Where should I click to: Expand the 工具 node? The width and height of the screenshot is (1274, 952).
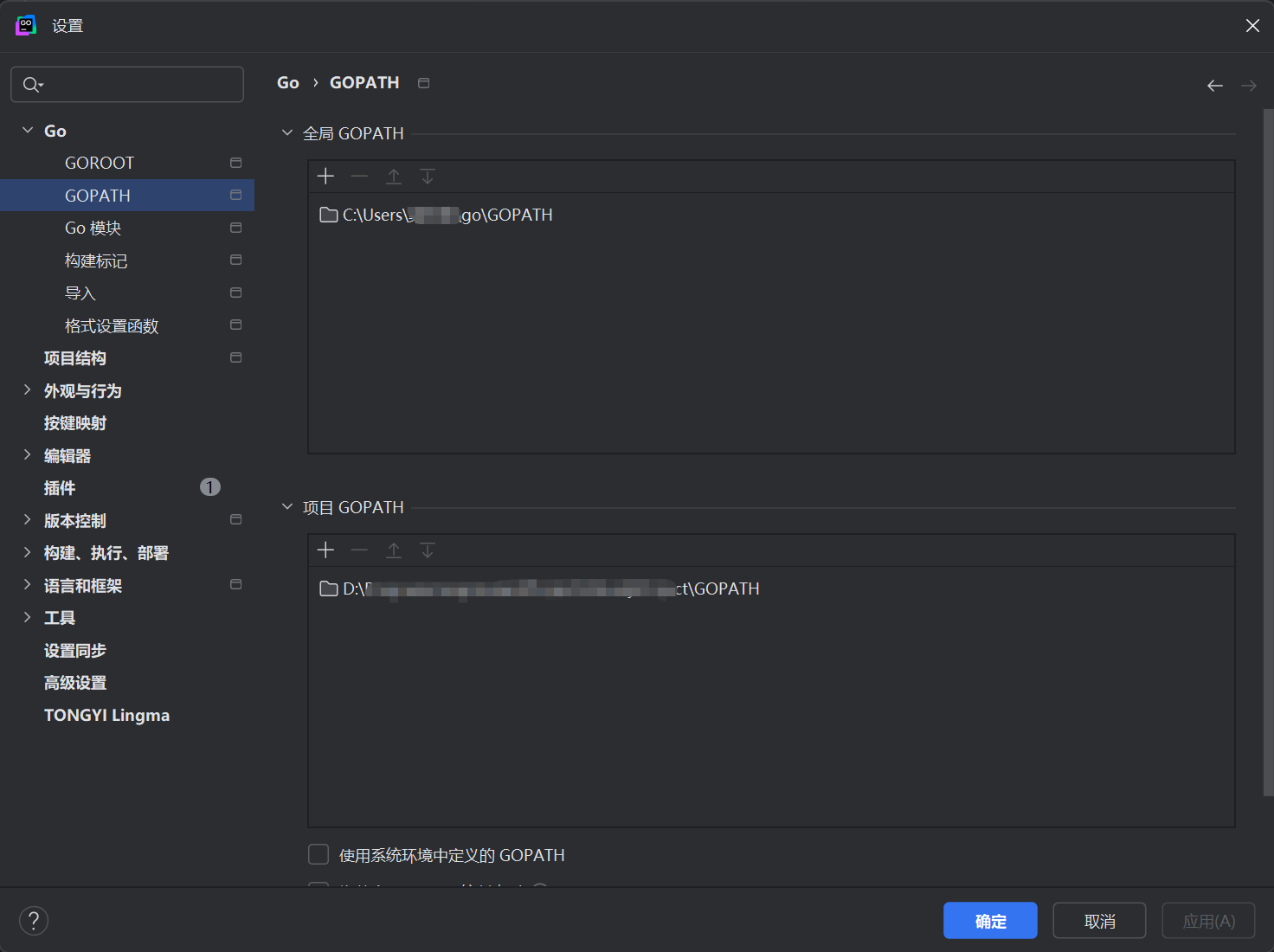28,617
